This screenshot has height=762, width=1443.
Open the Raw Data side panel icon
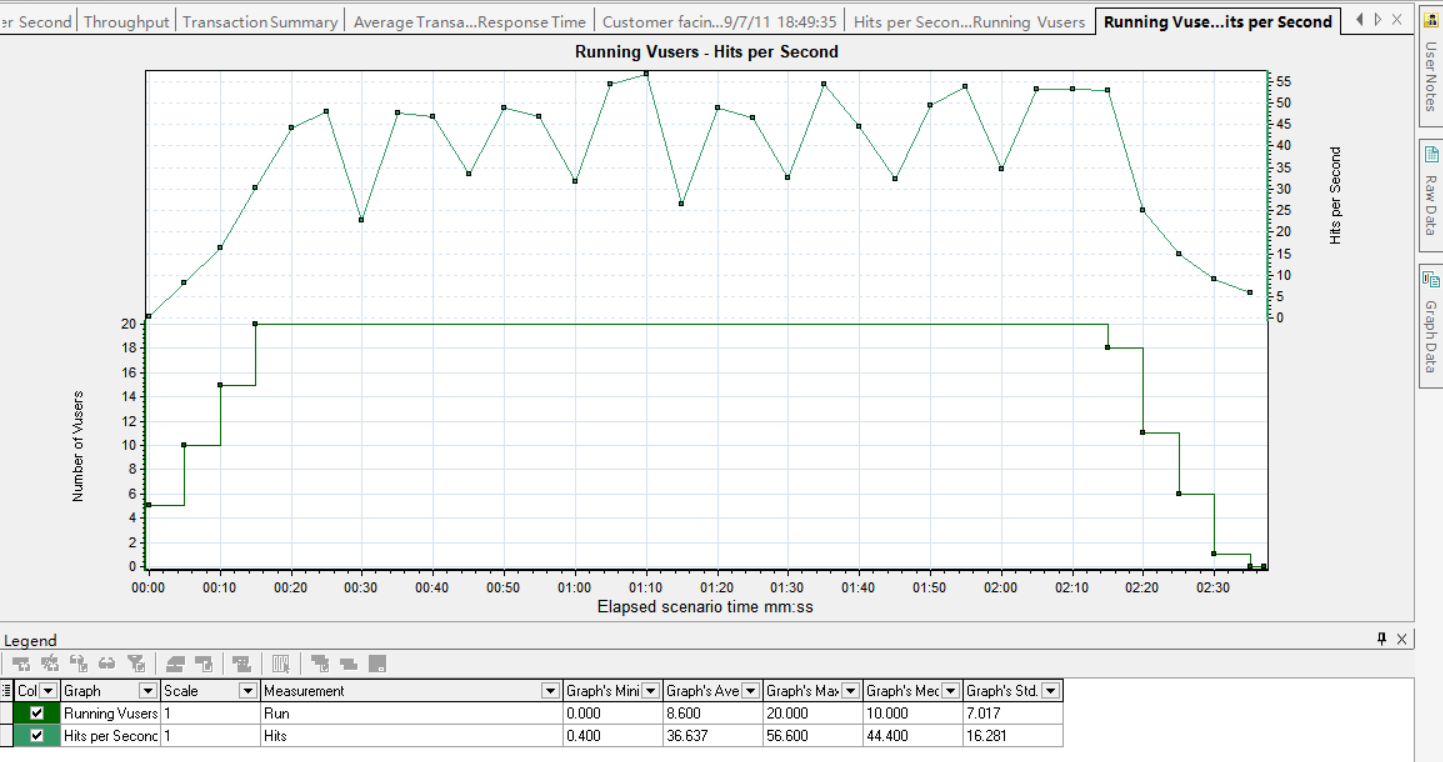[x=1430, y=155]
